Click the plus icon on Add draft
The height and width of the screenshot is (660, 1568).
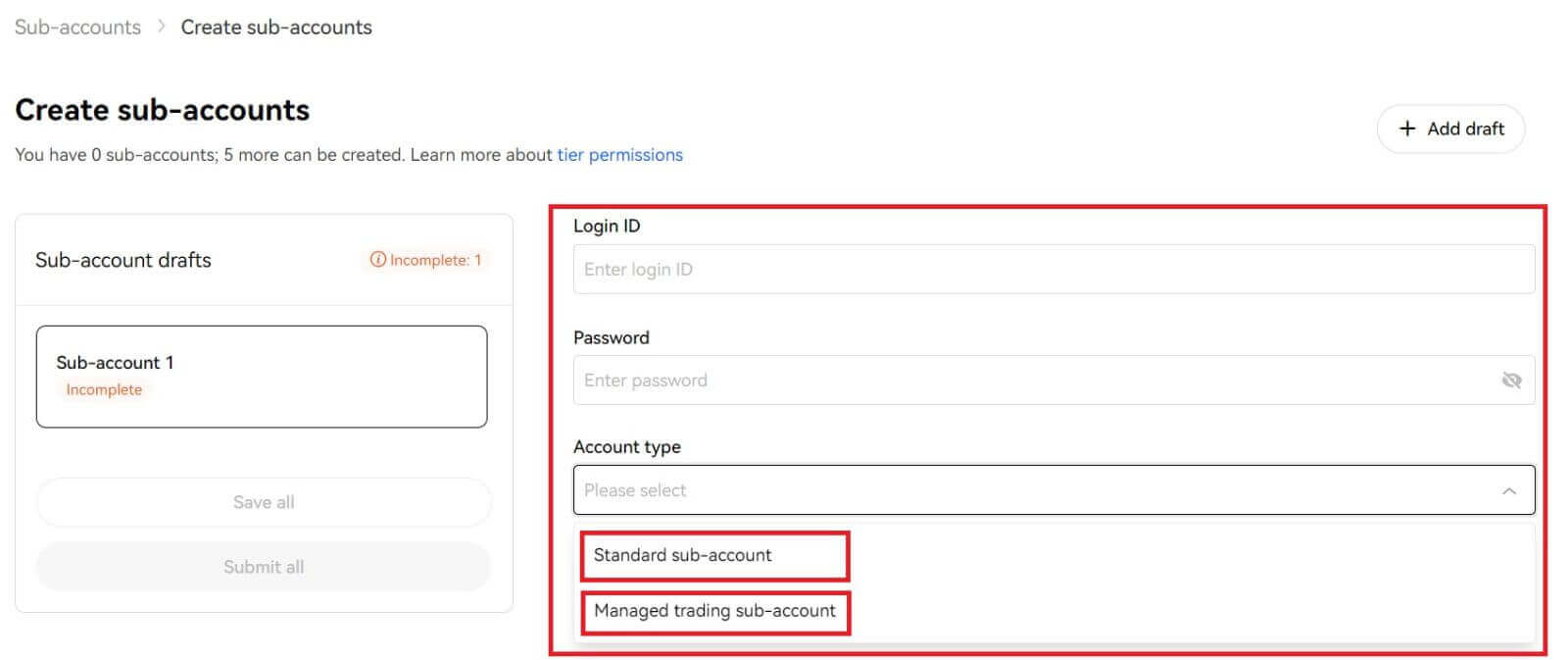tap(1408, 128)
